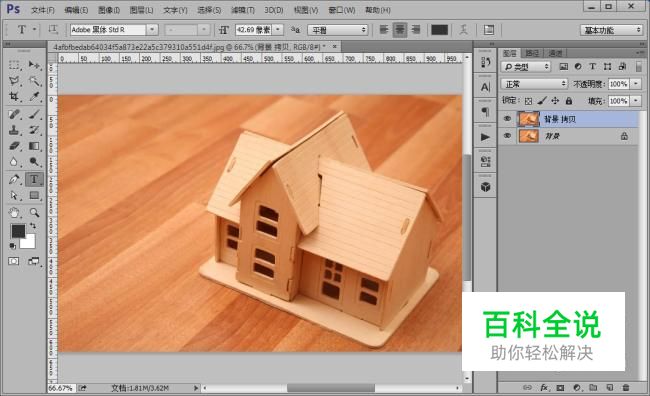650x396 pixels.
Task: Click the create new layer icon
Action: coord(609,388)
